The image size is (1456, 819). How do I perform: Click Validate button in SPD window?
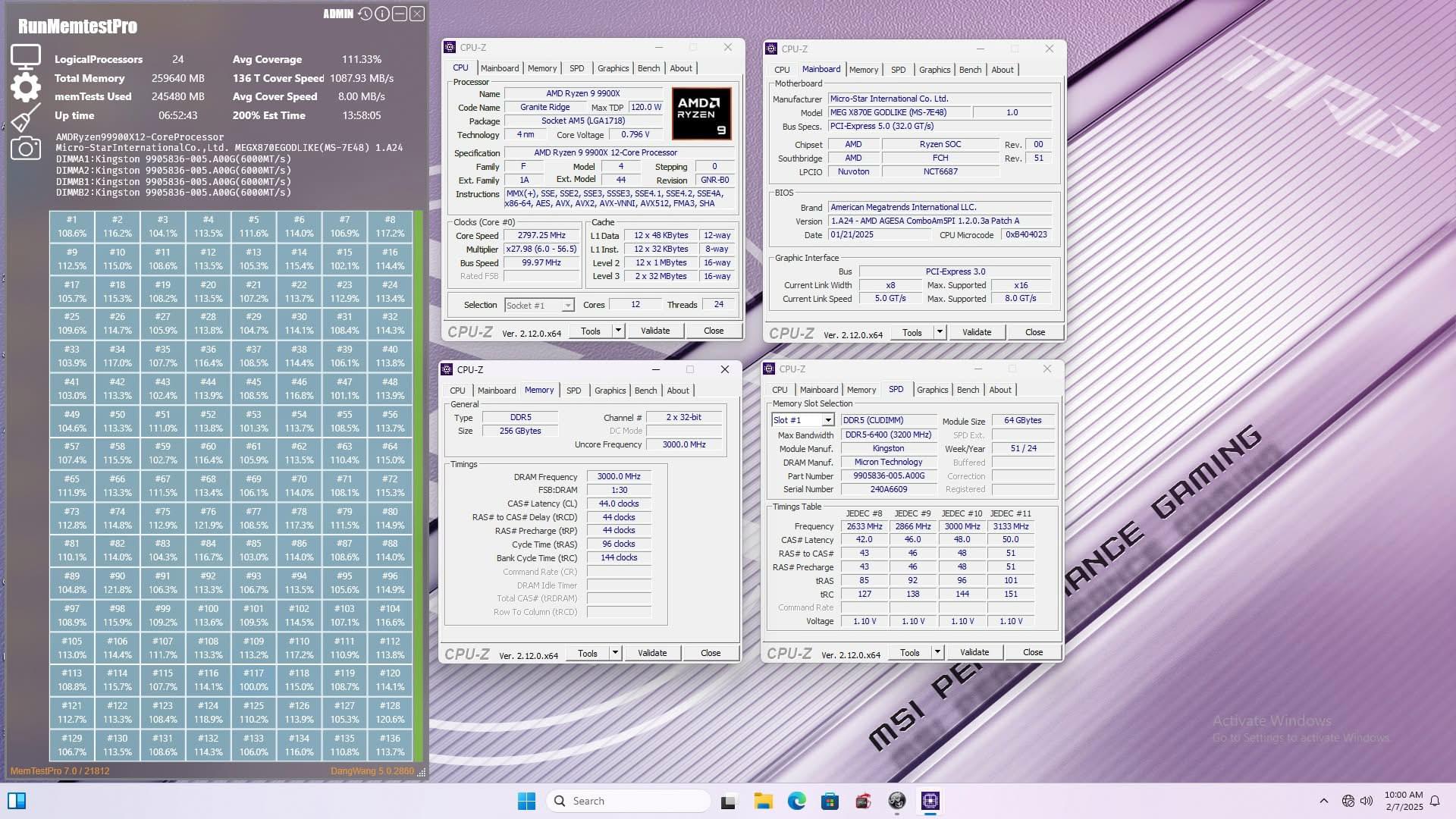click(974, 652)
